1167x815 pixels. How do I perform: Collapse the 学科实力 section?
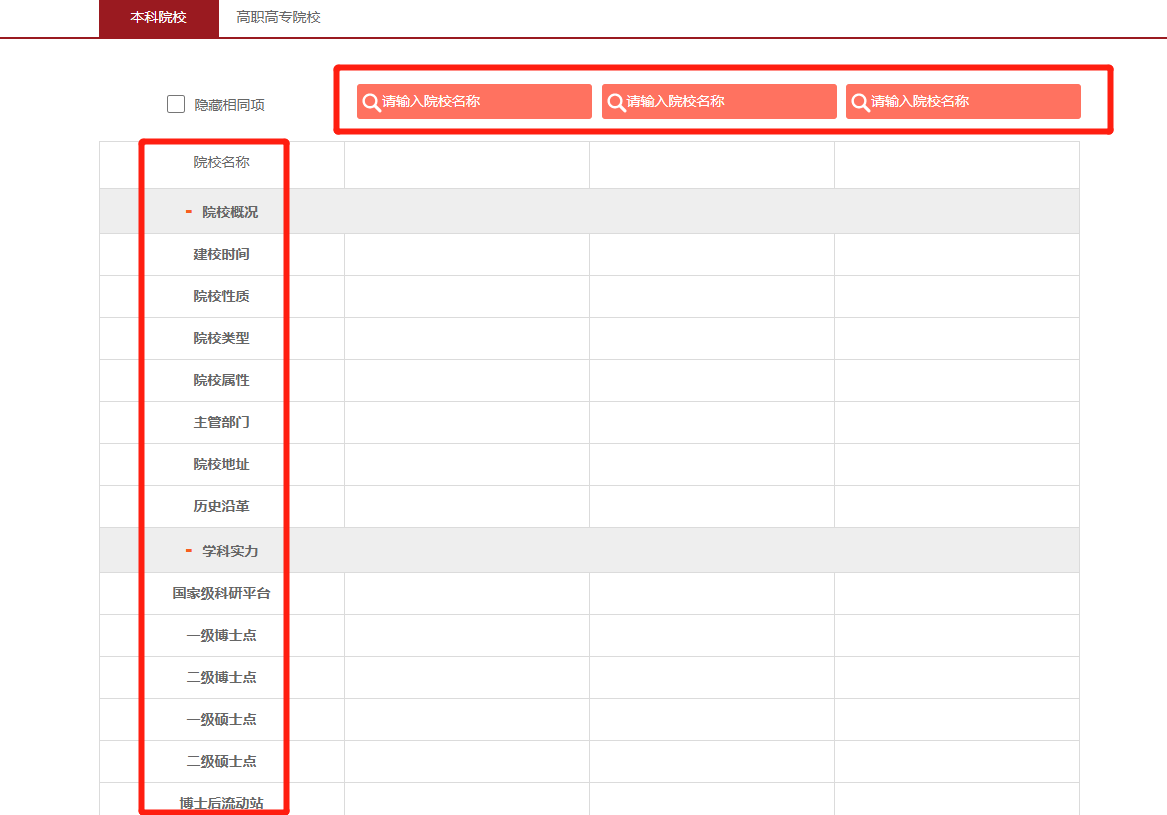pos(189,551)
